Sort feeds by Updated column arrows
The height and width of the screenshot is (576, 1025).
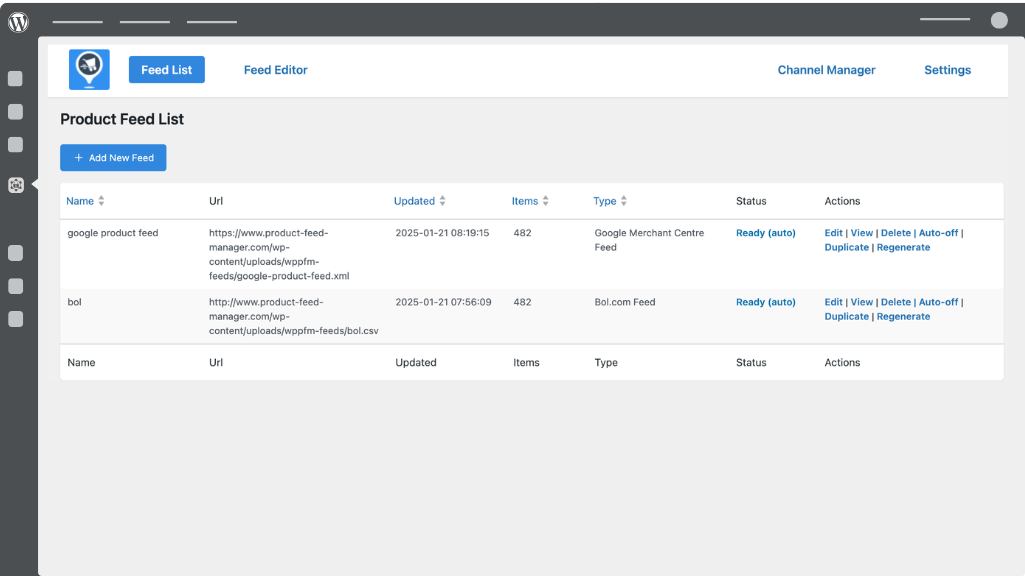tap(443, 201)
